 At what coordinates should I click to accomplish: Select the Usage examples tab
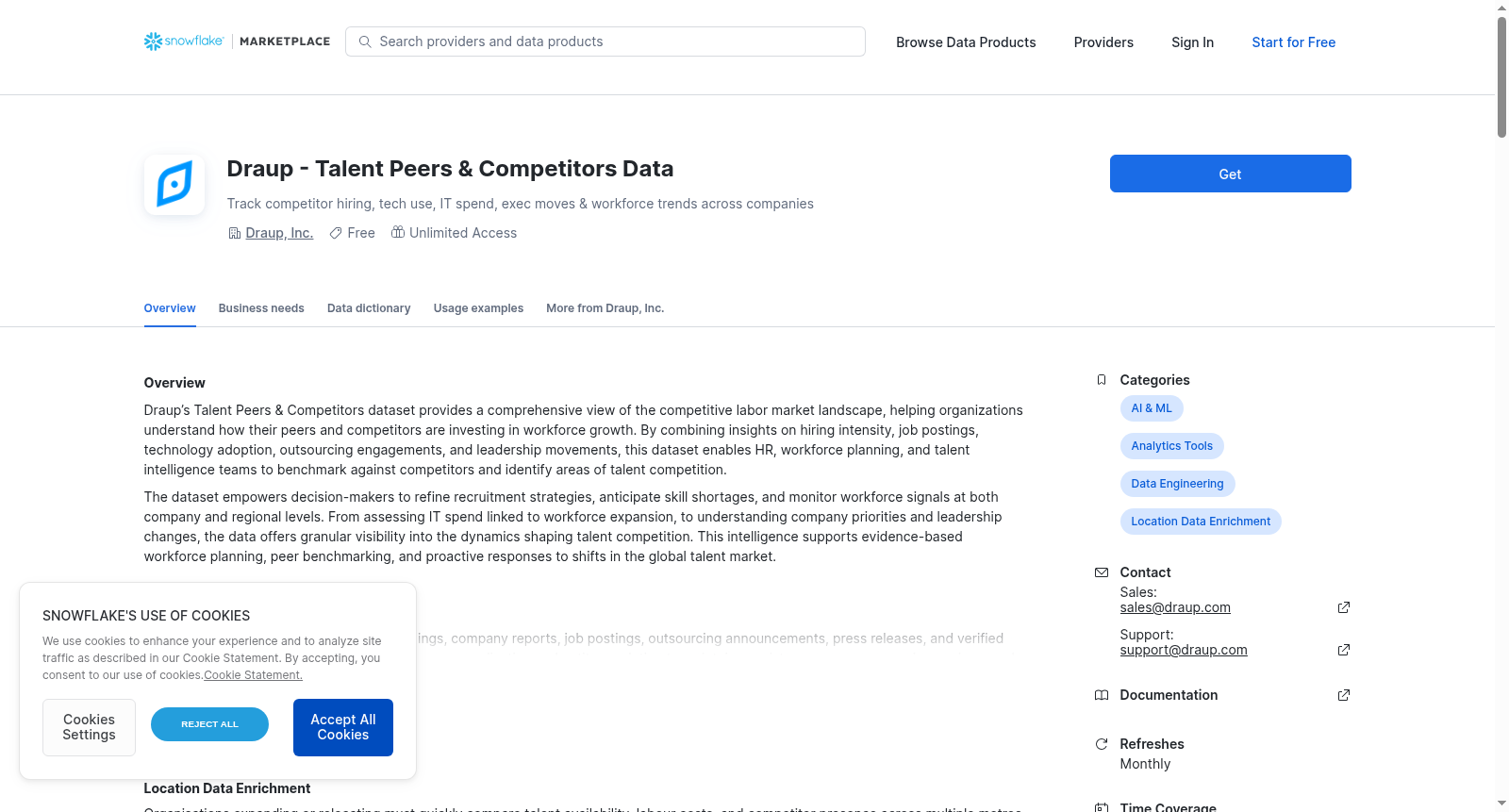(x=478, y=308)
